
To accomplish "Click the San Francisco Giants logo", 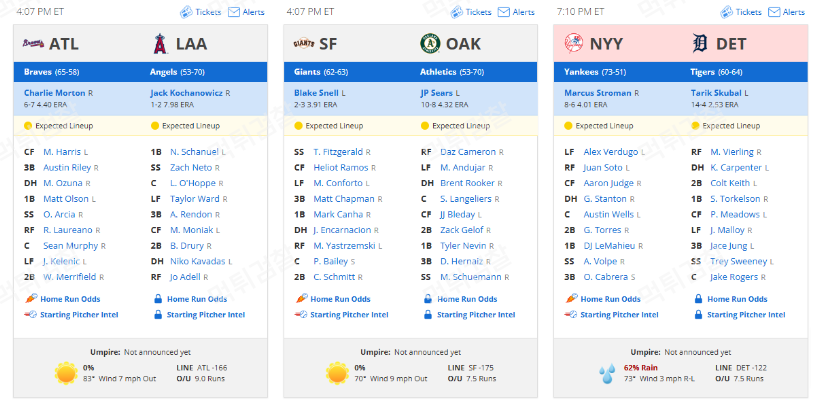I will pos(304,43).
